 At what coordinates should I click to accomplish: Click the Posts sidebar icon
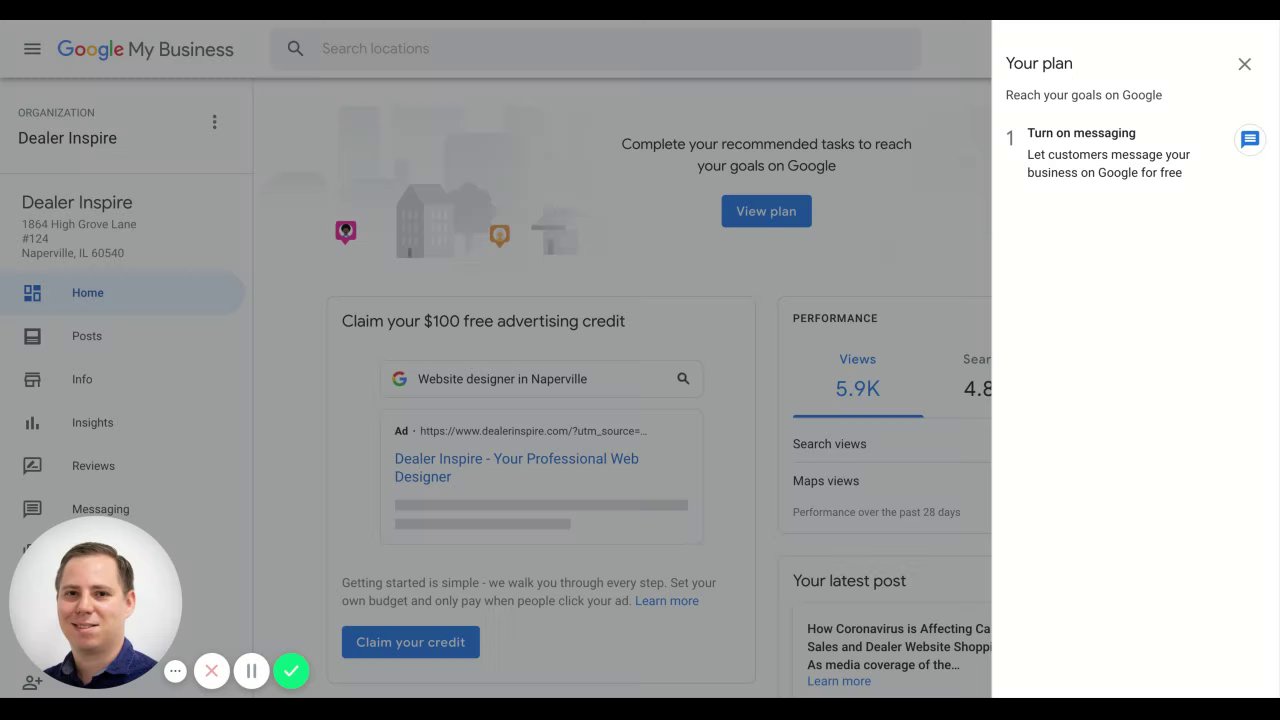click(32, 336)
